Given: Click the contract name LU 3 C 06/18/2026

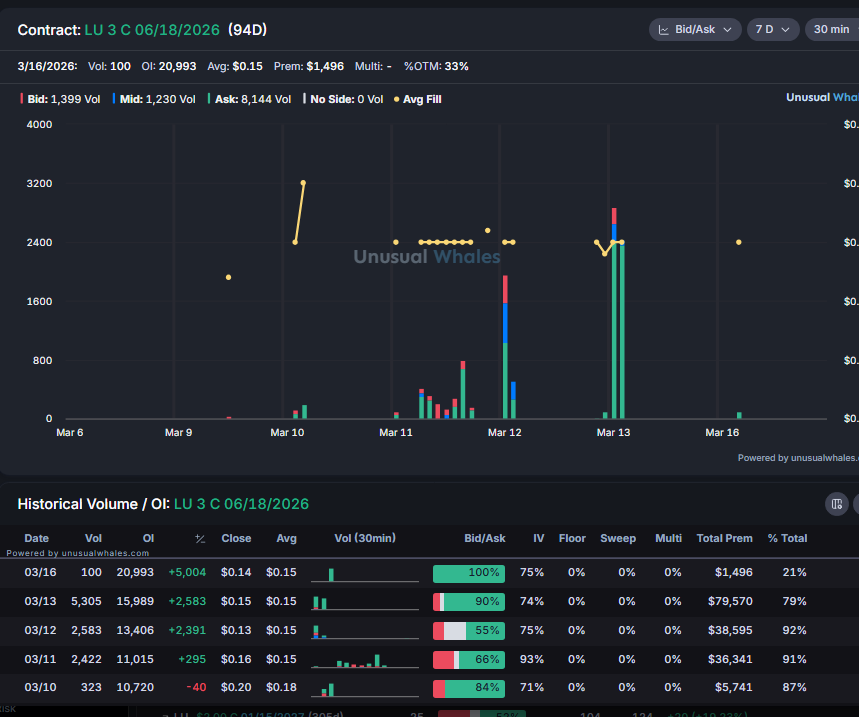Looking at the screenshot, I should [x=152, y=30].
